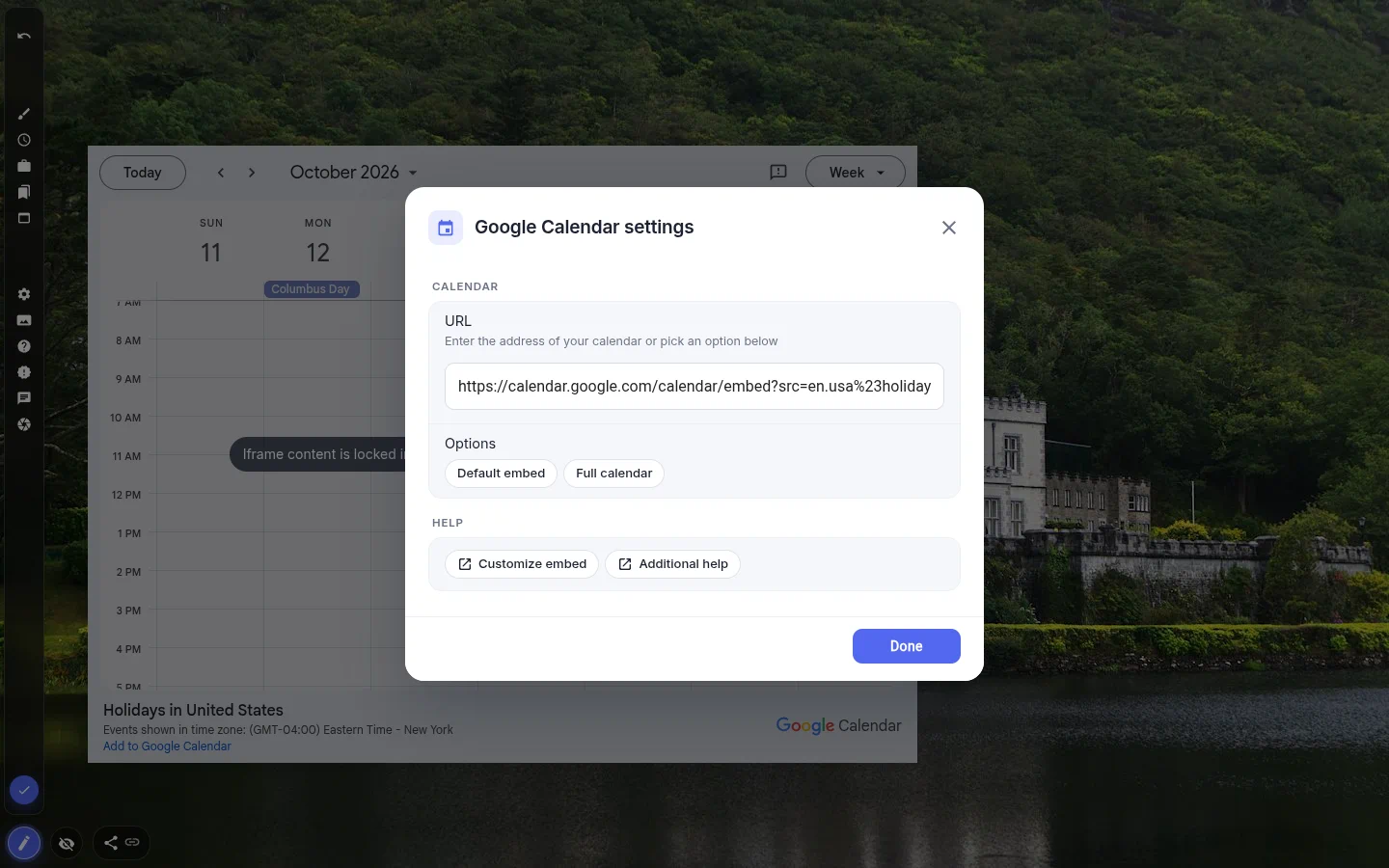1389x868 pixels.
Task: Toggle the blue pencil edit mode button
Action: tap(24, 843)
